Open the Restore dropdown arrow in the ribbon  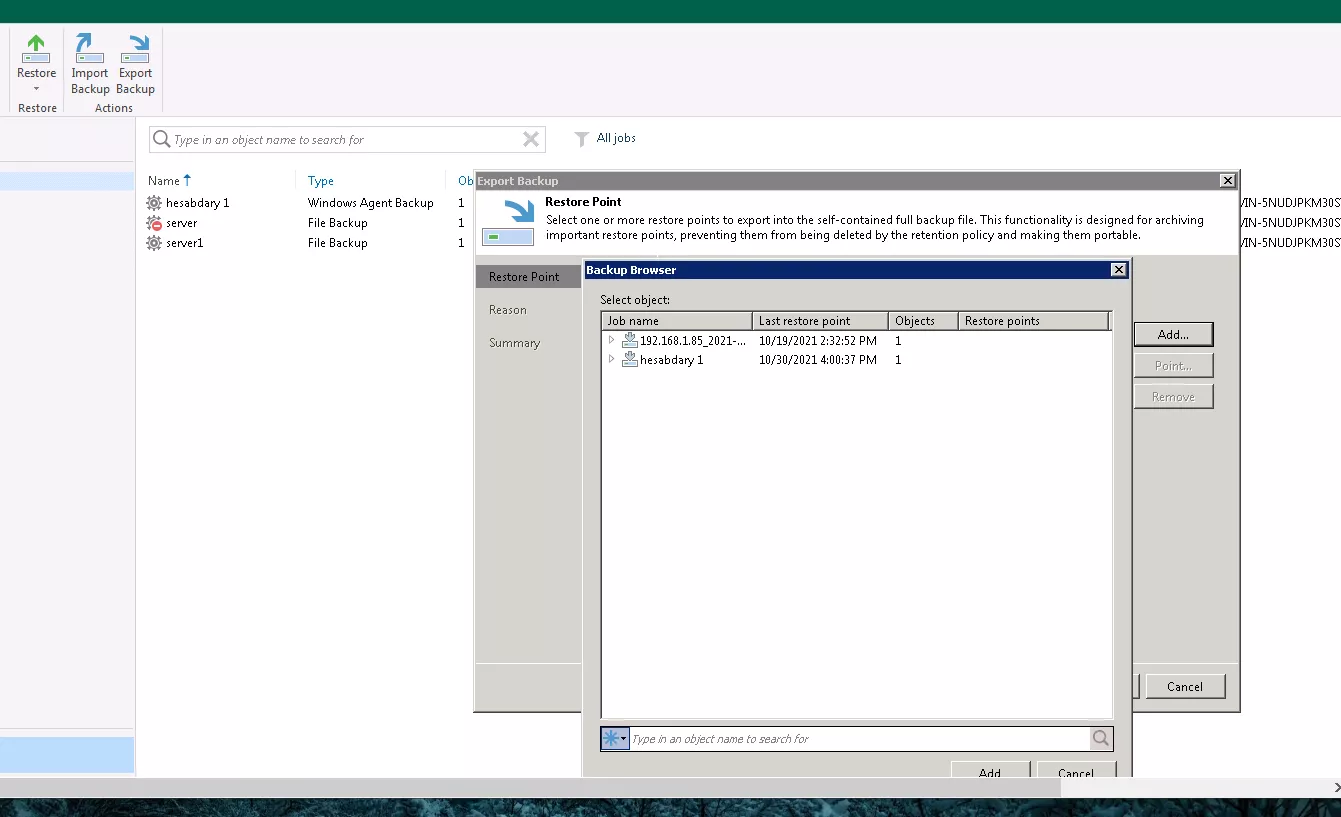pos(36,89)
